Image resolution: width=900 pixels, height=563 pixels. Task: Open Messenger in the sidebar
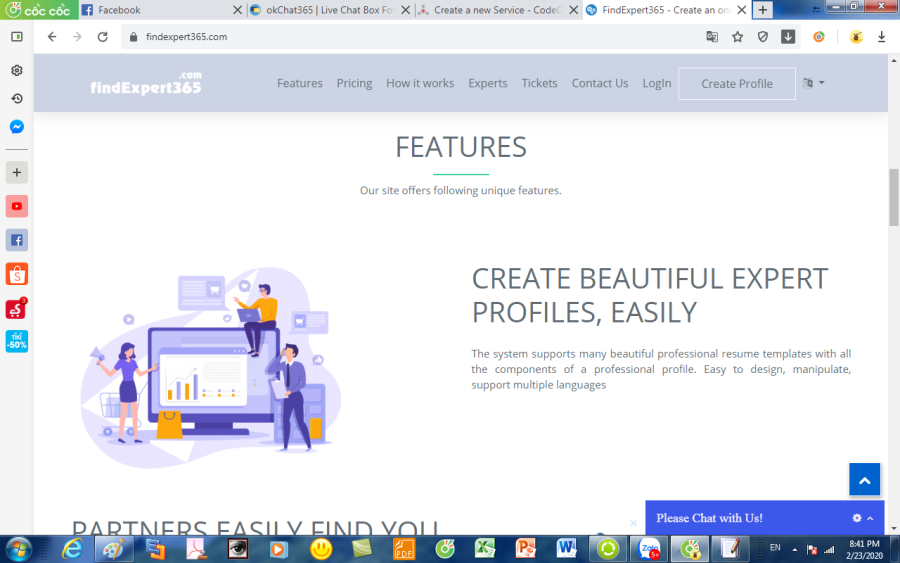pos(17,127)
